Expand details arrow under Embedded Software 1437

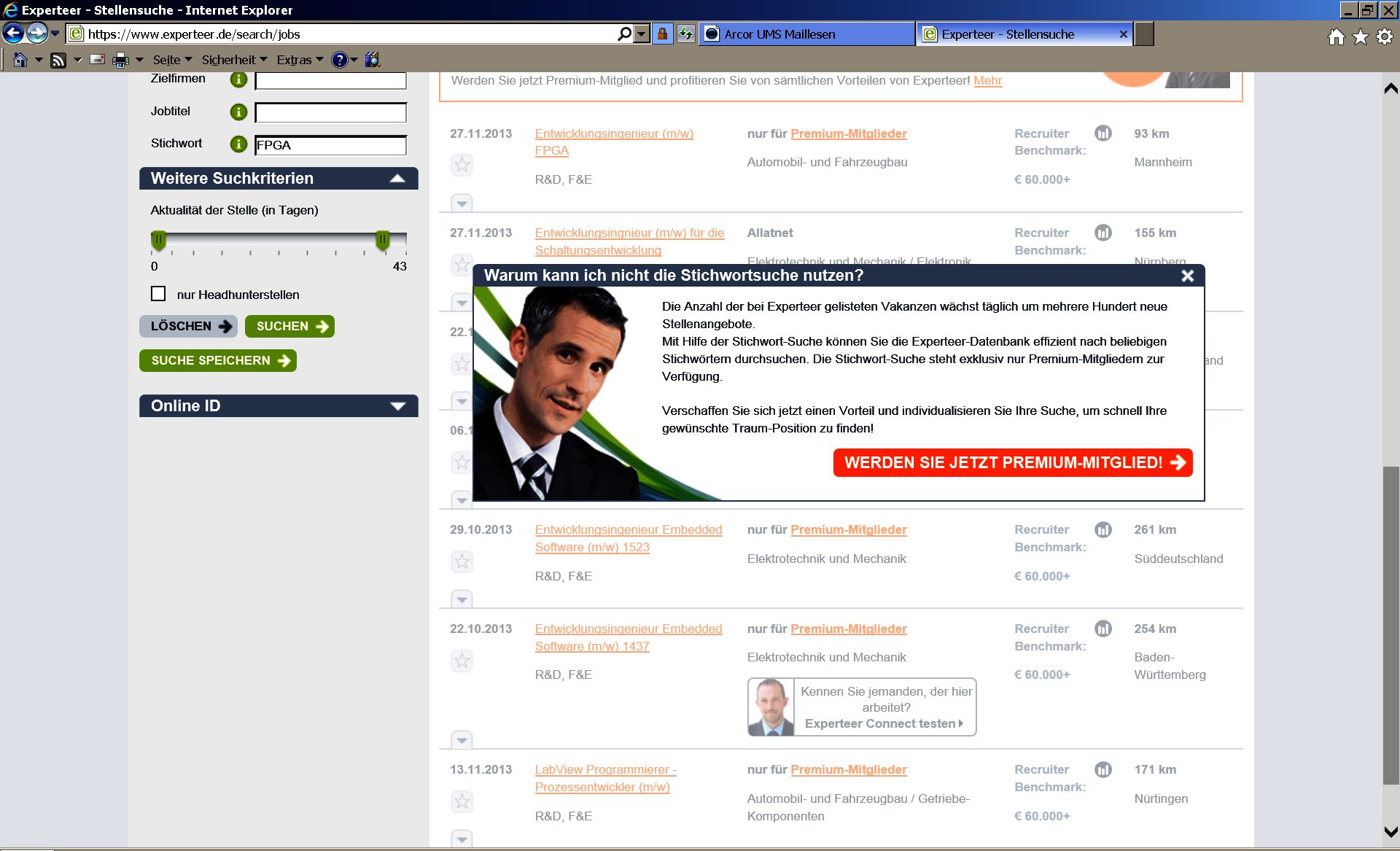tap(462, 740)
